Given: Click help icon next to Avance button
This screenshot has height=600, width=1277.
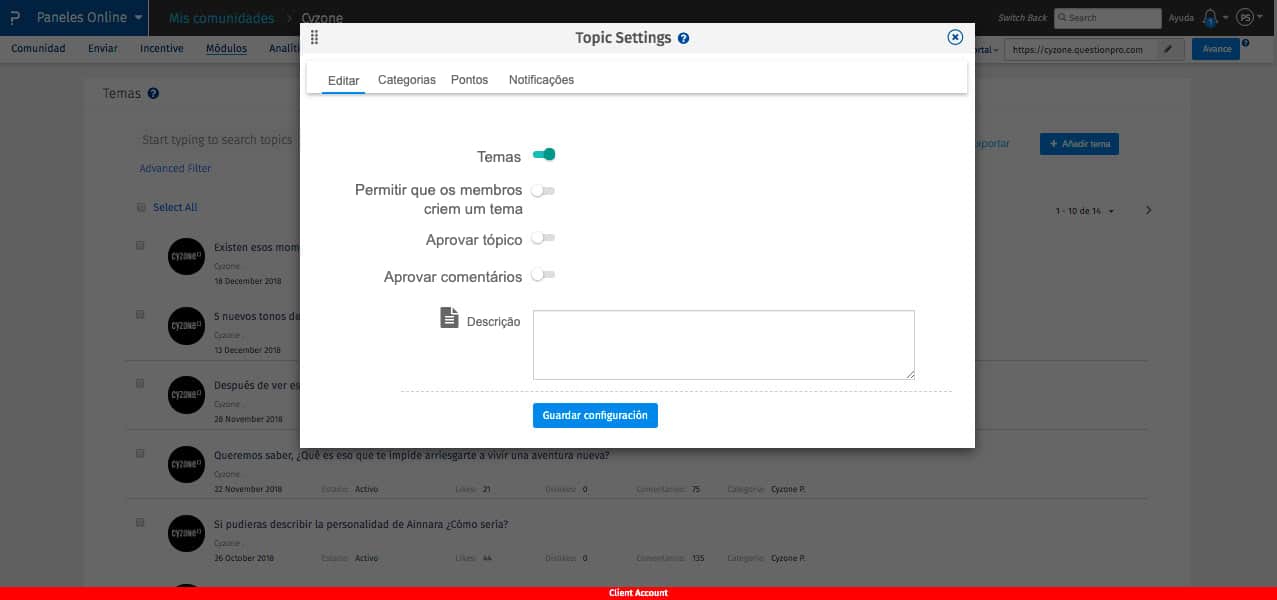Looking at the screenshot, I should (x=1245, y=43).
